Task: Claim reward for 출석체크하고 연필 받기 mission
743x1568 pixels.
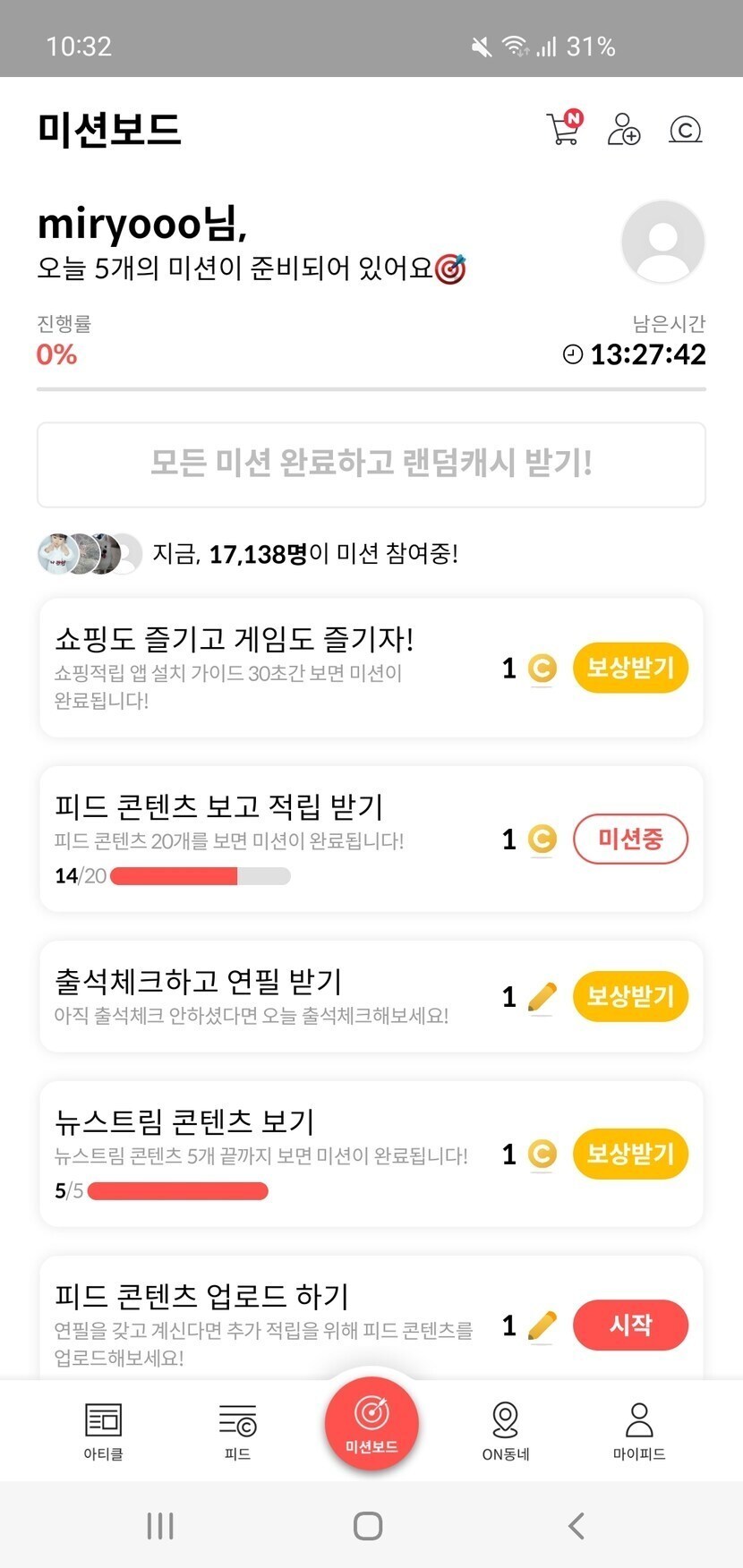Action: pos(630,996)
